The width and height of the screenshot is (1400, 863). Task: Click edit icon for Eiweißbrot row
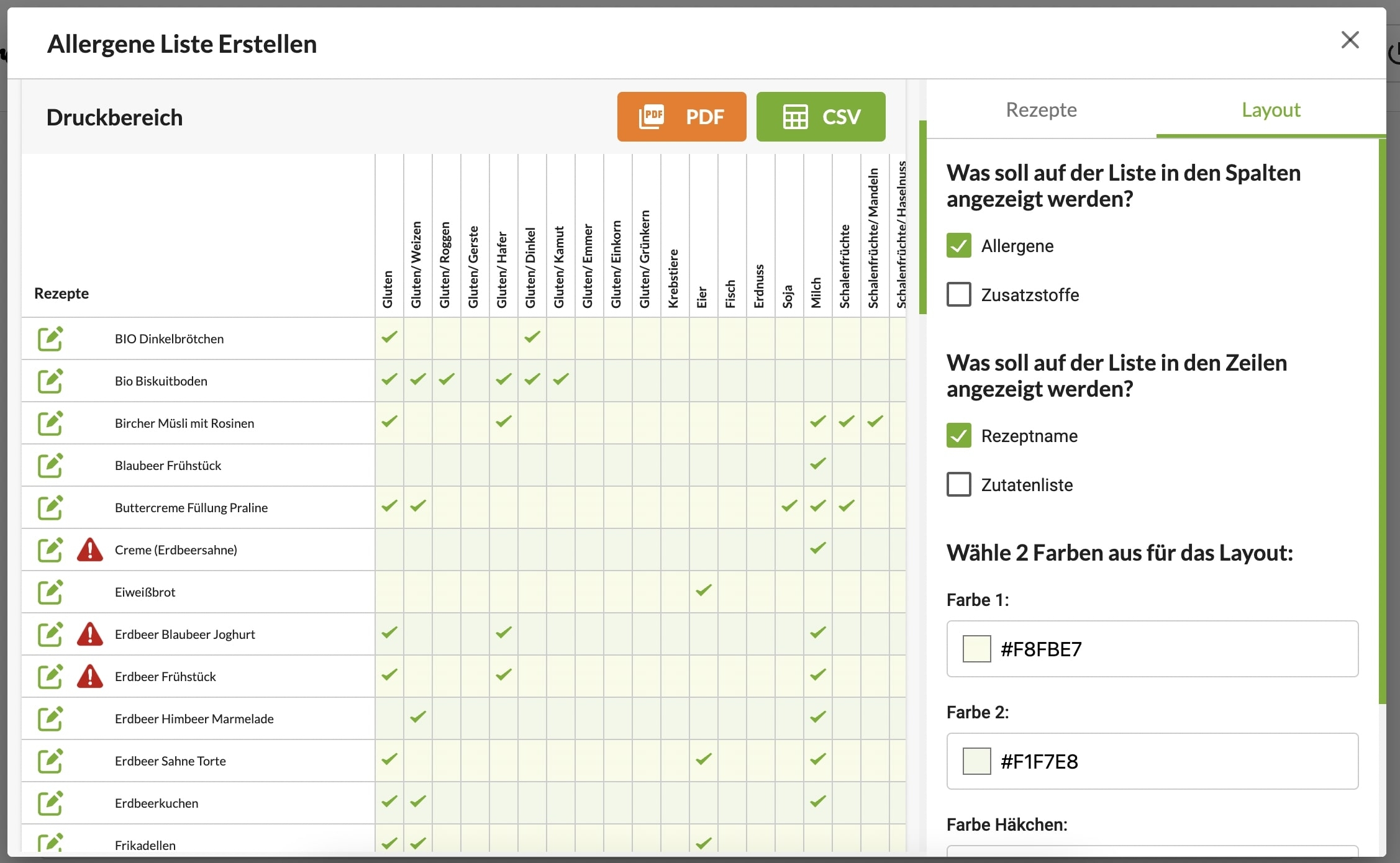pyautogui.click(x=50, y=592)
